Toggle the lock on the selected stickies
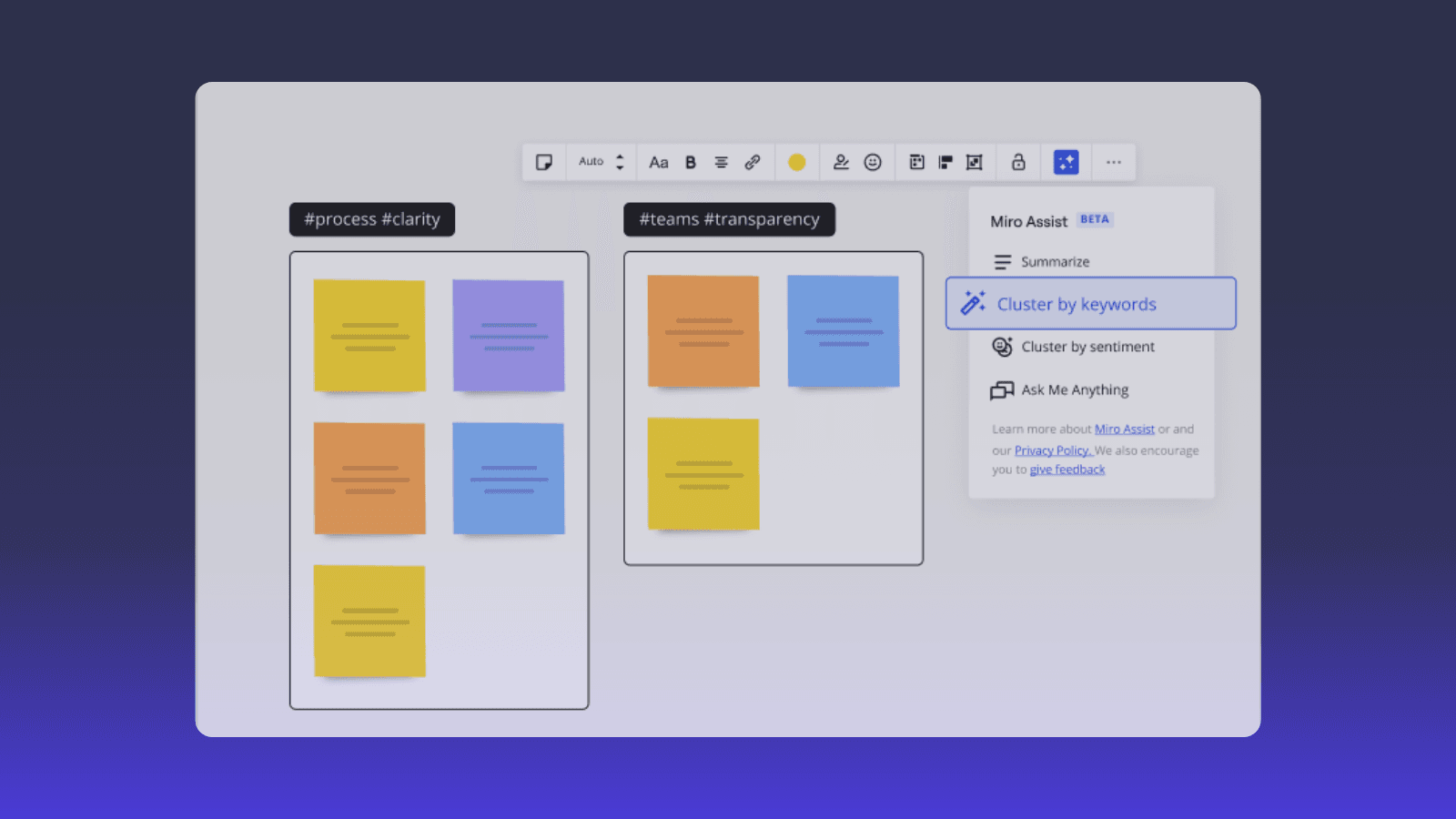The height and width of the screenshot is (819, 1456). pyautogui.click(x=1017, y=162)
